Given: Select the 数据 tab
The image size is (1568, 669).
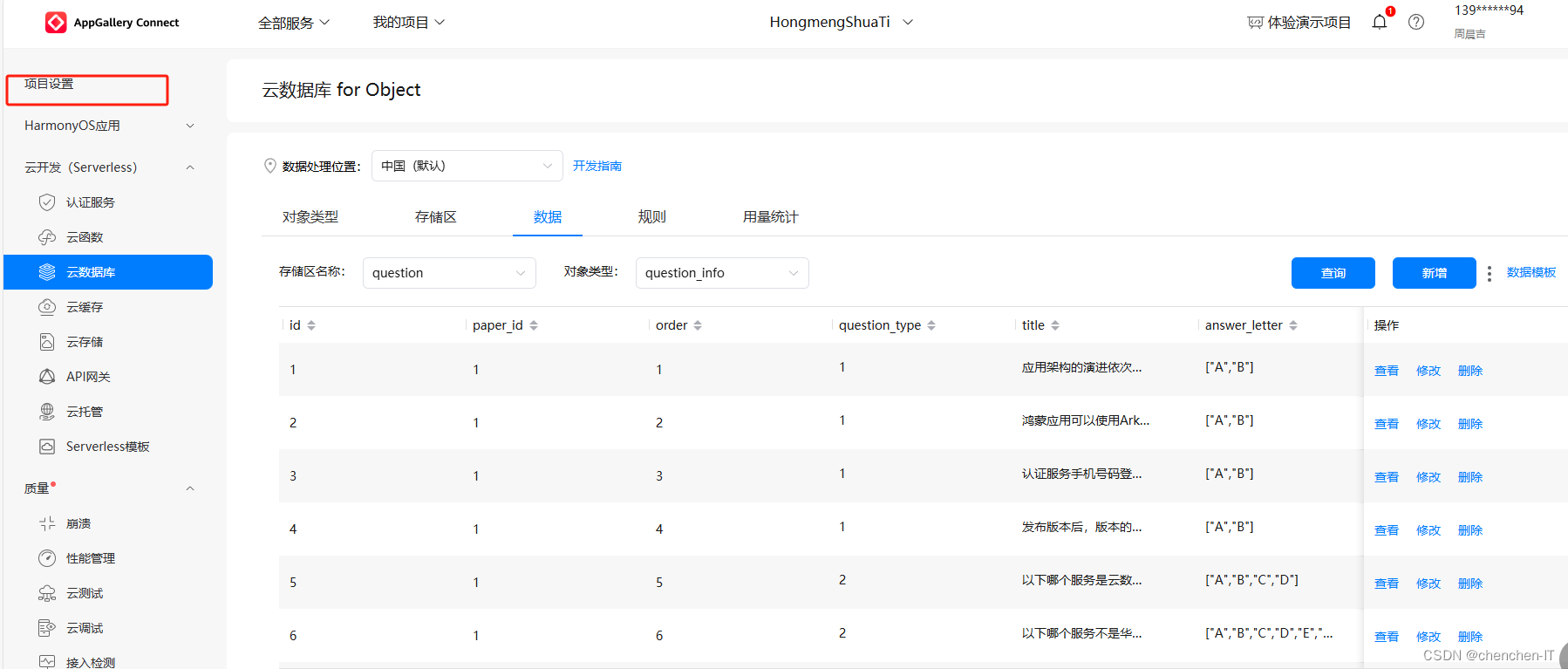Looking at the screenshot, I should 548,217.
